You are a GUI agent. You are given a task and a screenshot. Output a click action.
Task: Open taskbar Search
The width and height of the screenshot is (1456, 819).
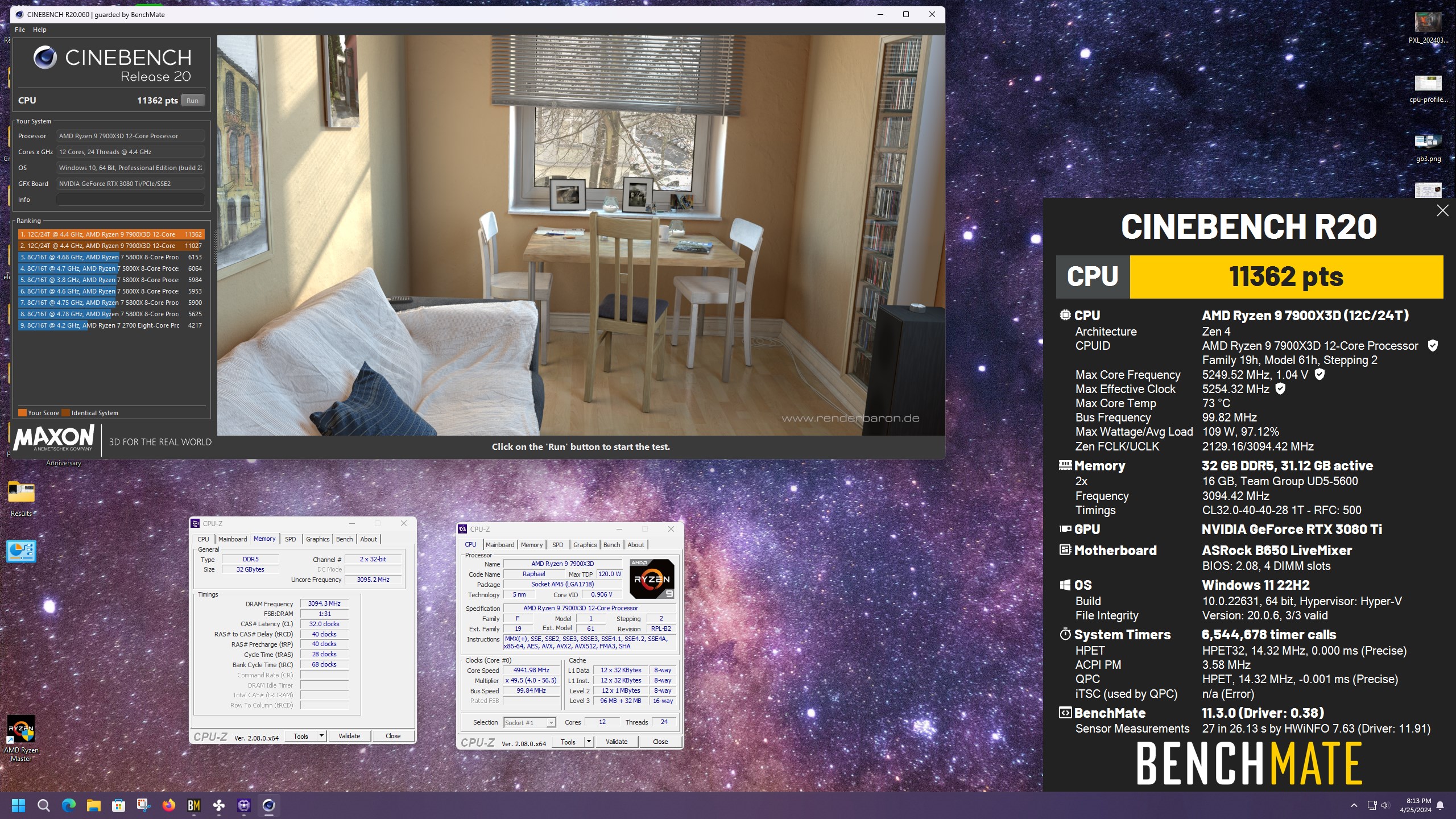coord(44,805)
